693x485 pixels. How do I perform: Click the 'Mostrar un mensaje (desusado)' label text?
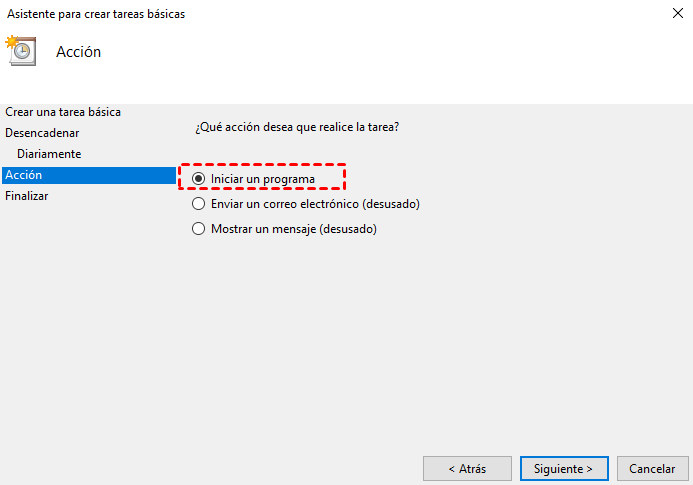pos(293,229)
